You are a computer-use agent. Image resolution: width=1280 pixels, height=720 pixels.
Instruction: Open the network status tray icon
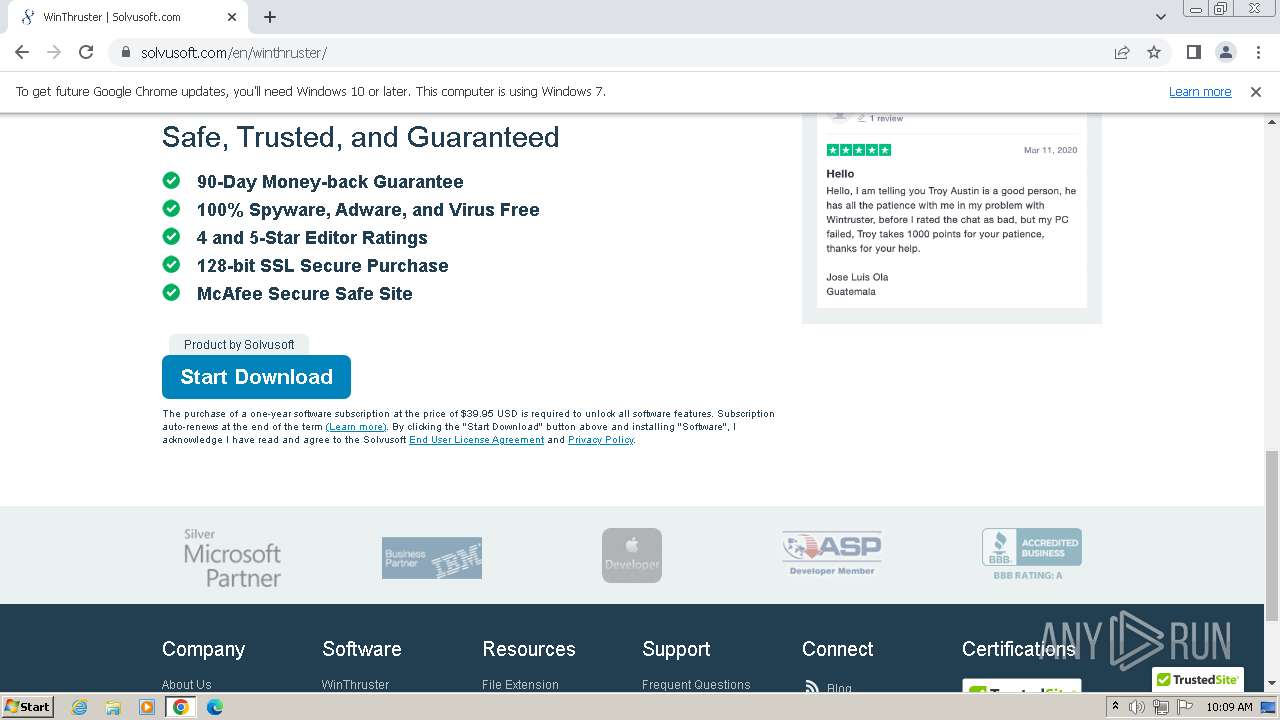pos(1160,707)
